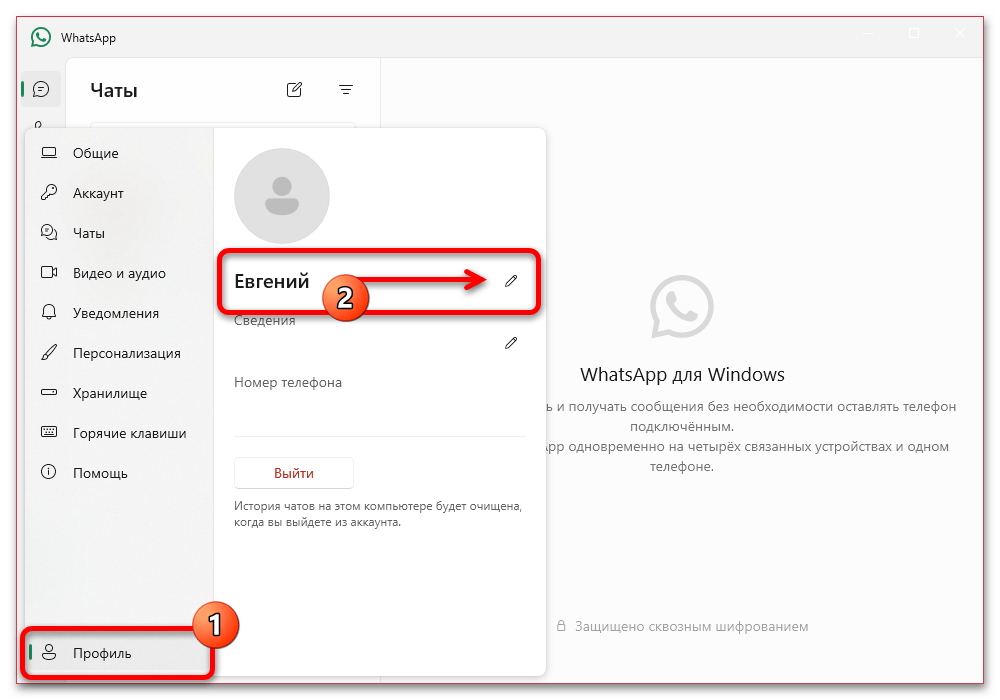
Task: Click the История чатов logout notice text
Action: pyautogui.click(x=378, y=514)
